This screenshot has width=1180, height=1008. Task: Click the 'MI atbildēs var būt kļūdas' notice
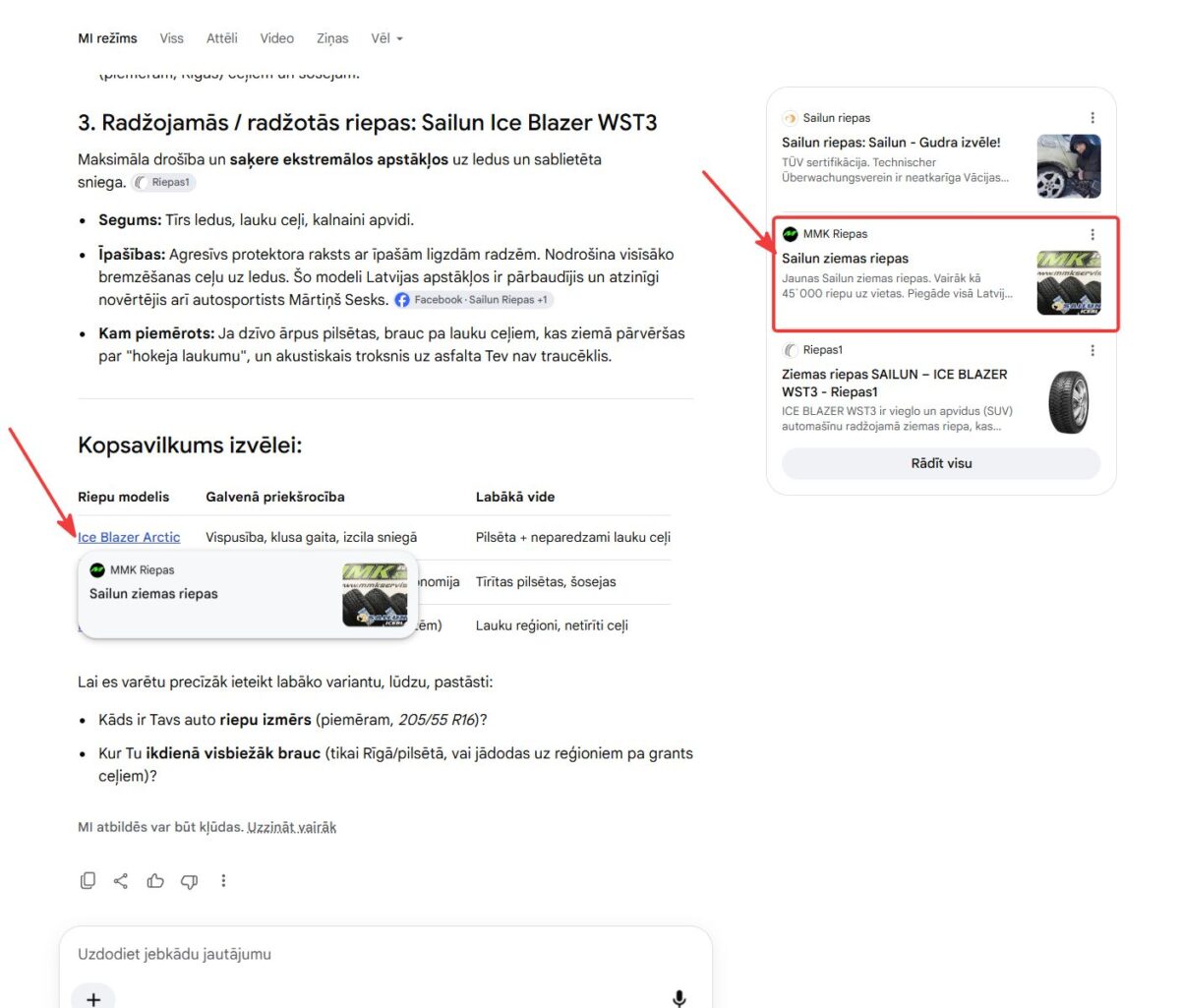pyautogui.click(x=160, y=827)
